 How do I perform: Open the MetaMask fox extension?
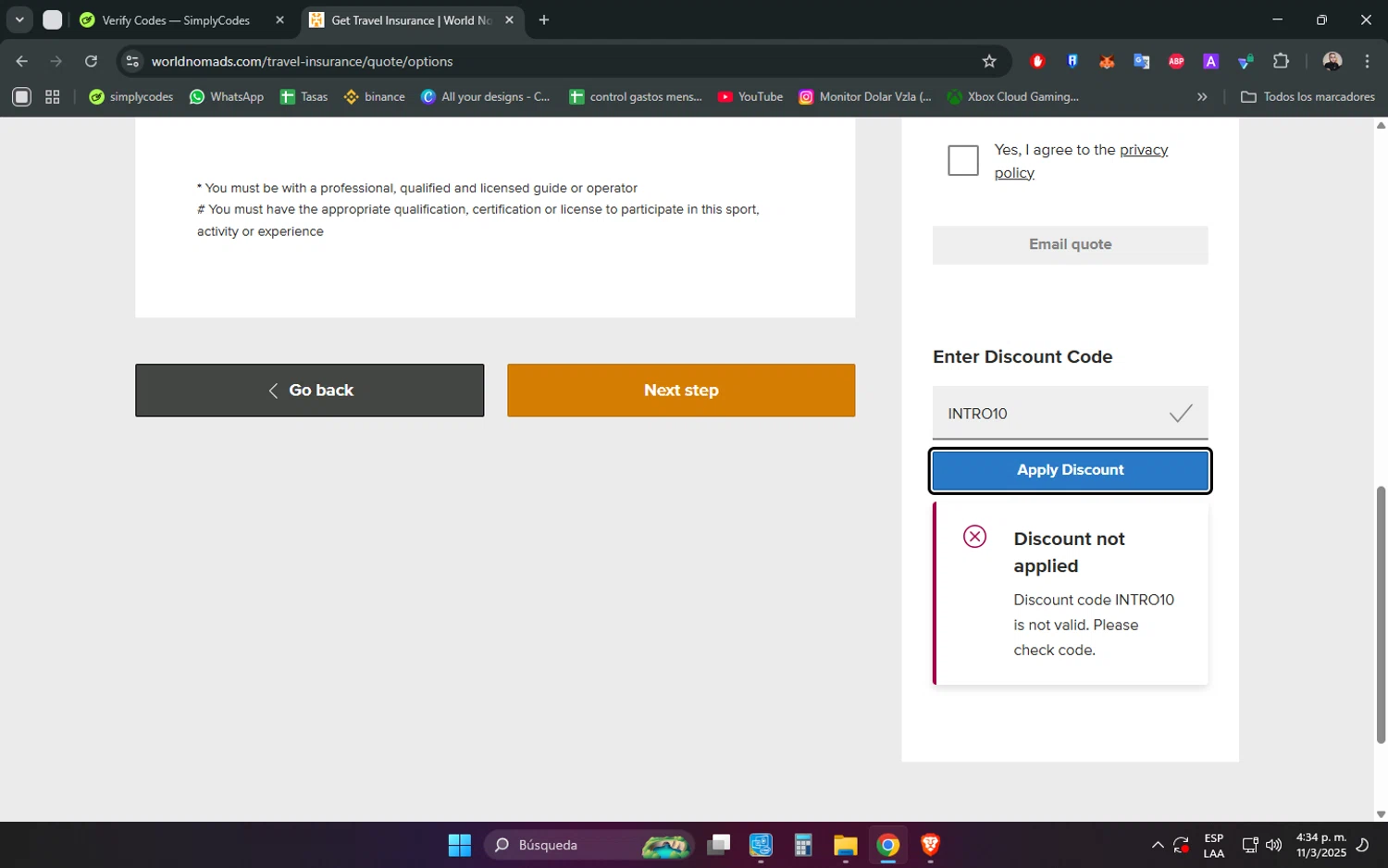[x=1107, y=61]
